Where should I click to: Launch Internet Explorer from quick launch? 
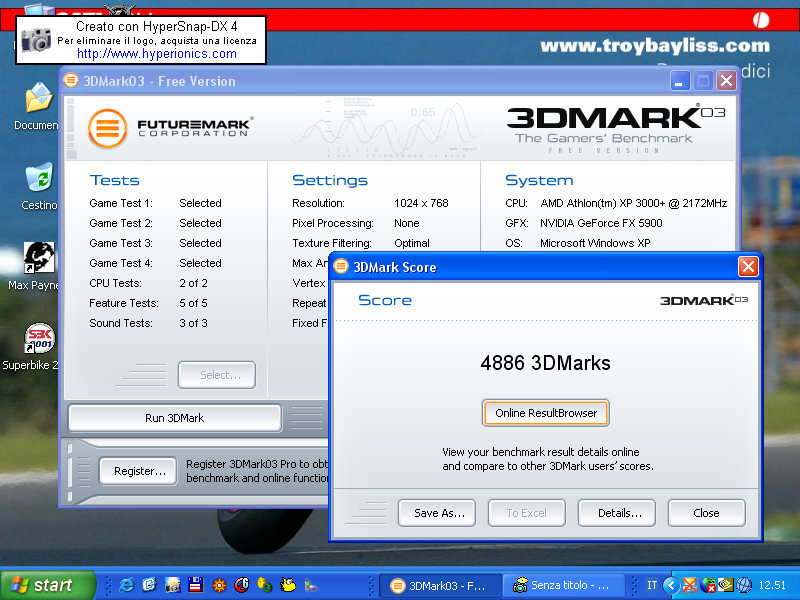click(126, 585)
